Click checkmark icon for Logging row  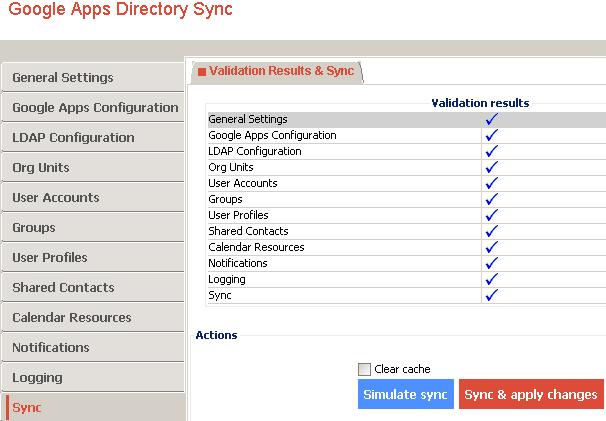pyautogui.click(x=492, y=279)
